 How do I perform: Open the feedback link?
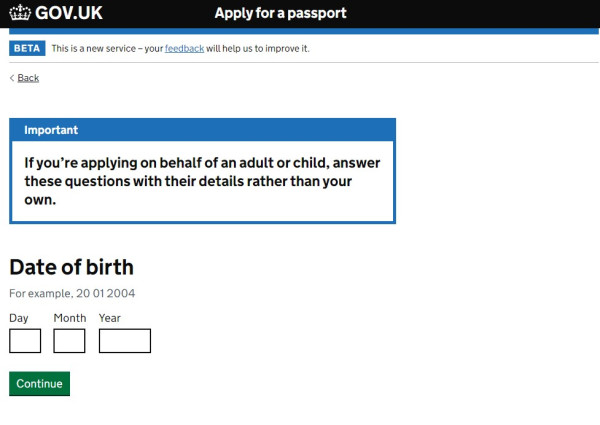(x=184, y=49)
